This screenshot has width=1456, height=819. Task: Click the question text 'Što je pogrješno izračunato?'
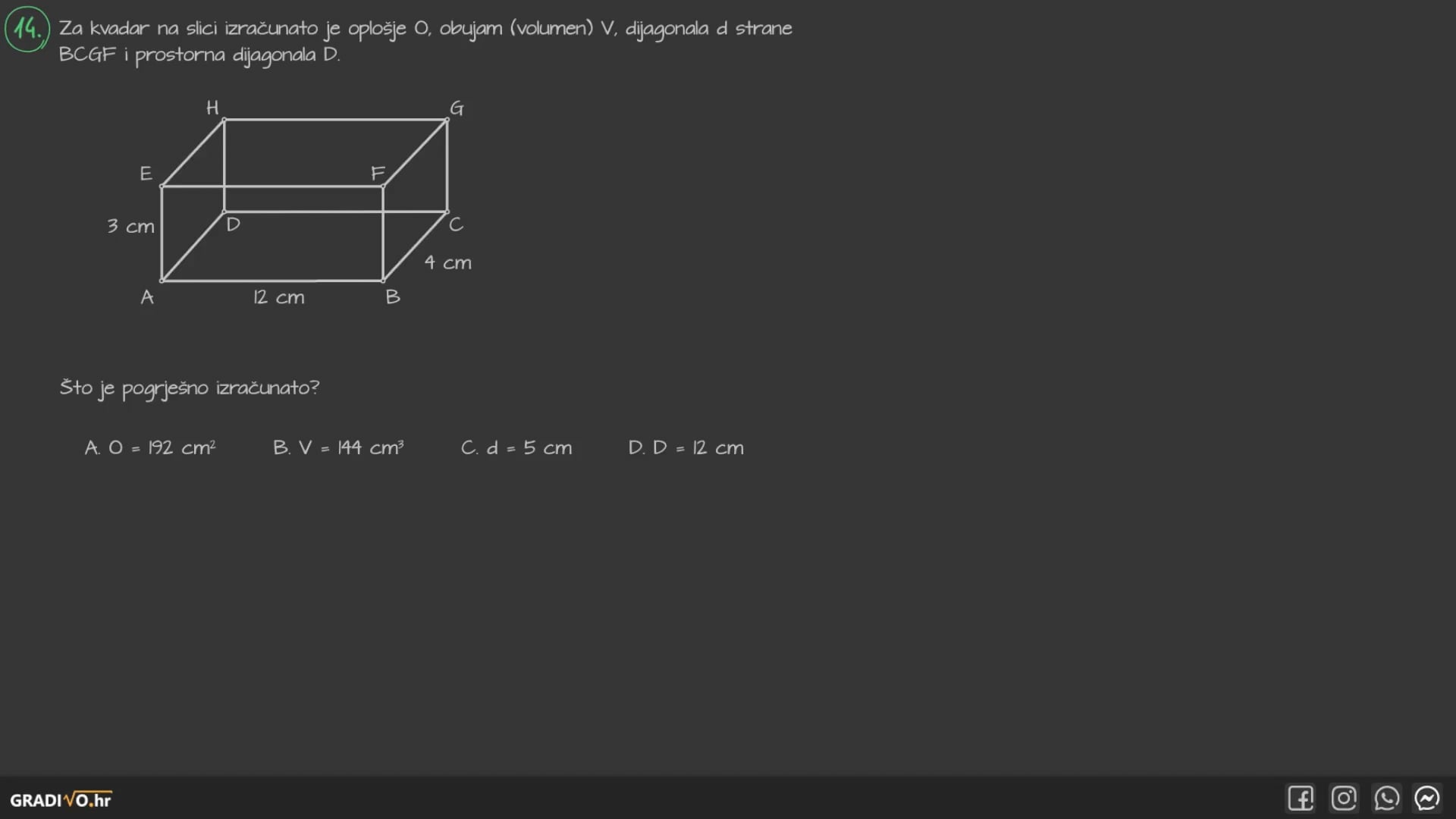[190, 388]
